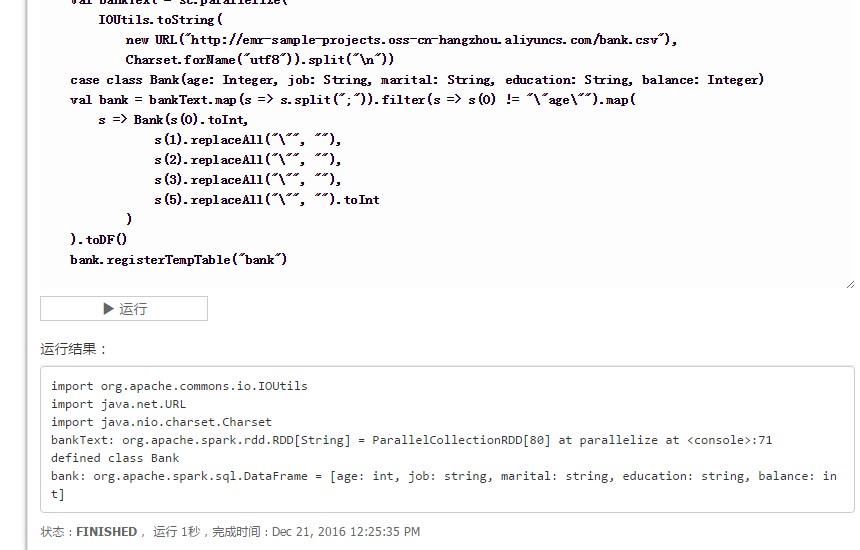The height and width of the screenshot is (550, 860).
Task: Click the "val bank = bankText.map" line
Action: (x=353, y=100)
